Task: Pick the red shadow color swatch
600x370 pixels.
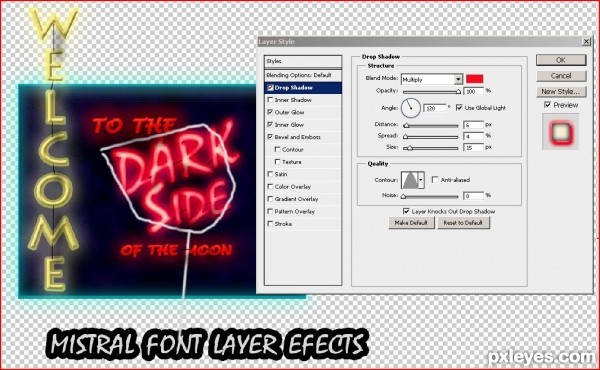Action: pyautogui.click(x=474, y=79)
